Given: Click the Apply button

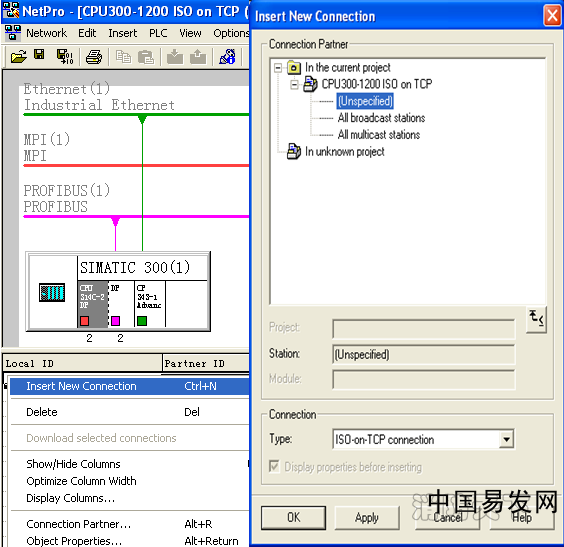Looking at the screenshot, I should click(367, 518).
